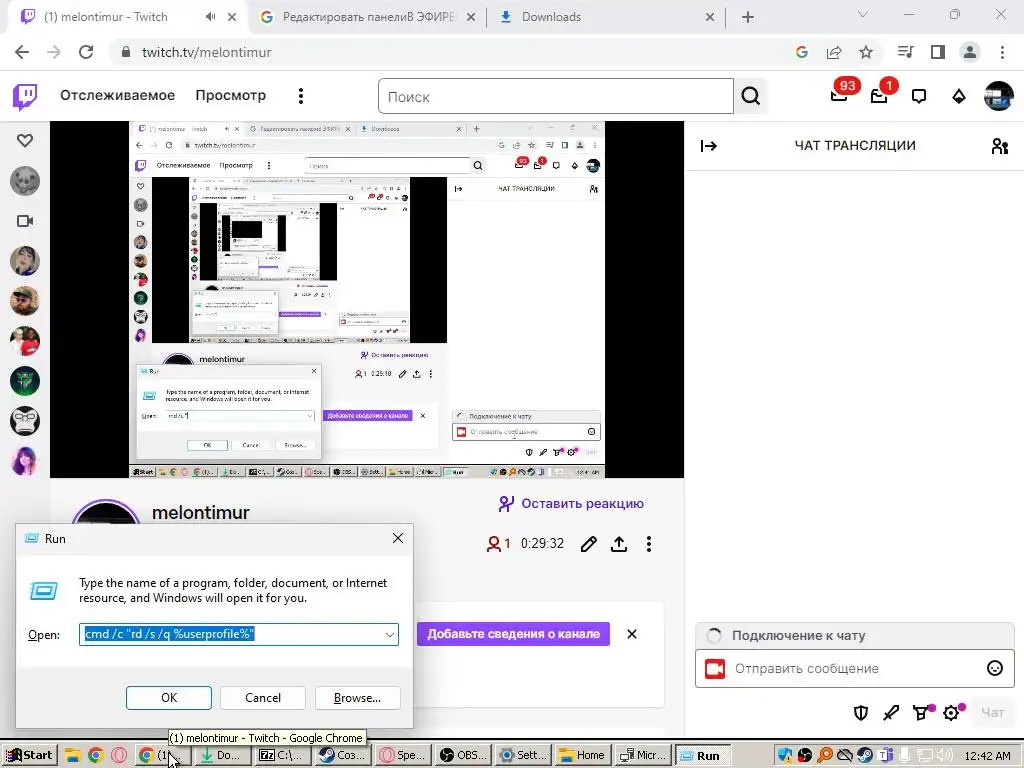This screenshot has width=1024, height=768.
Task: Open chat settings gear icon
Action: (952, 712)
